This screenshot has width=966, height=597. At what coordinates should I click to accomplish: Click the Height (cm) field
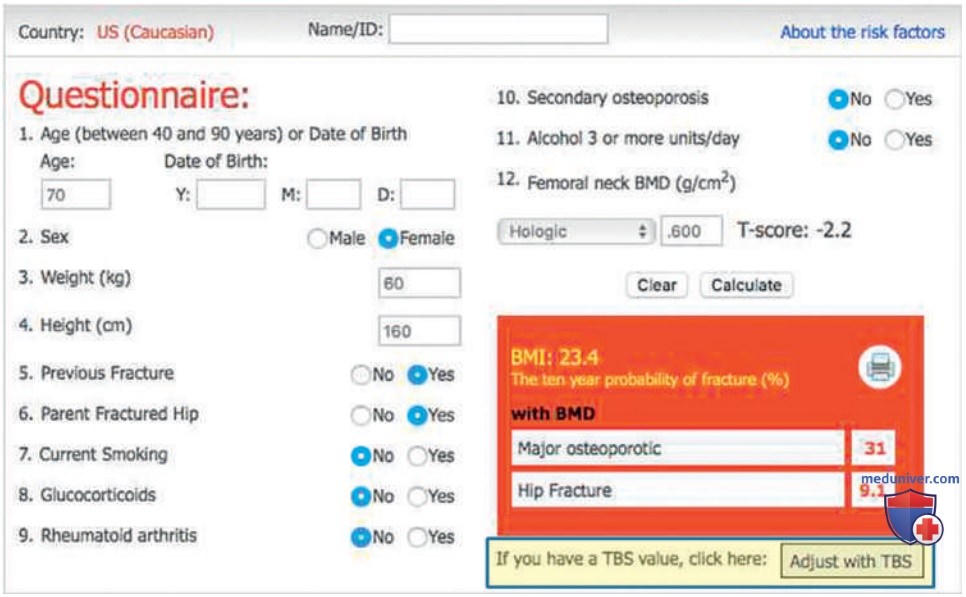click(x=419, y=331)
